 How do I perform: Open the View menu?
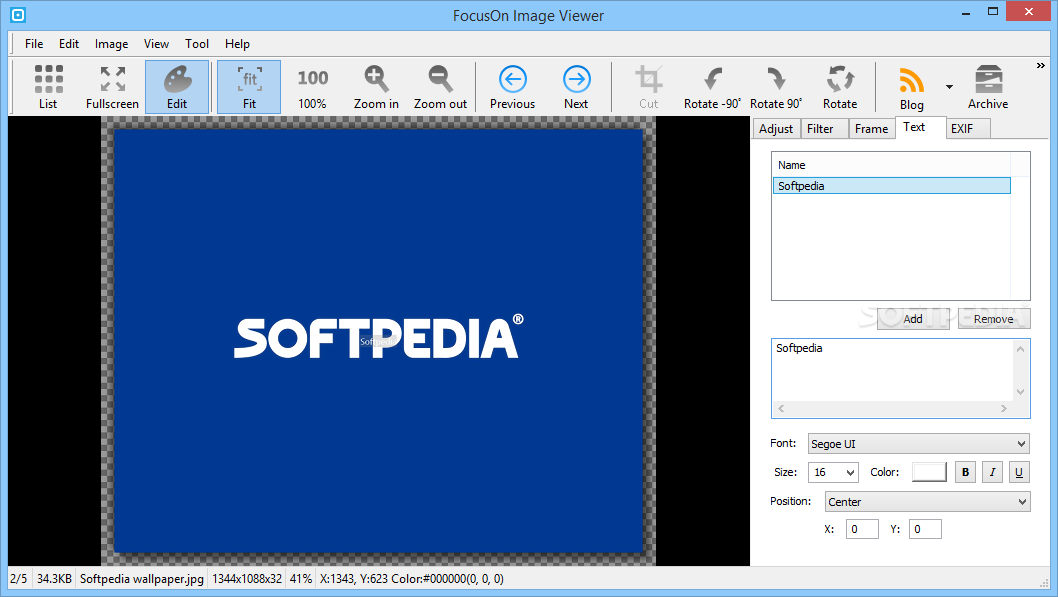click(x=156, y=44)
